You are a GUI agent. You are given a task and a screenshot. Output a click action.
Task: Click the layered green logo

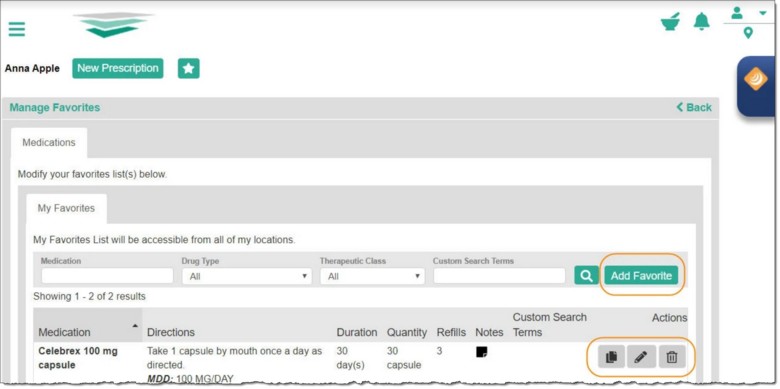114,25
